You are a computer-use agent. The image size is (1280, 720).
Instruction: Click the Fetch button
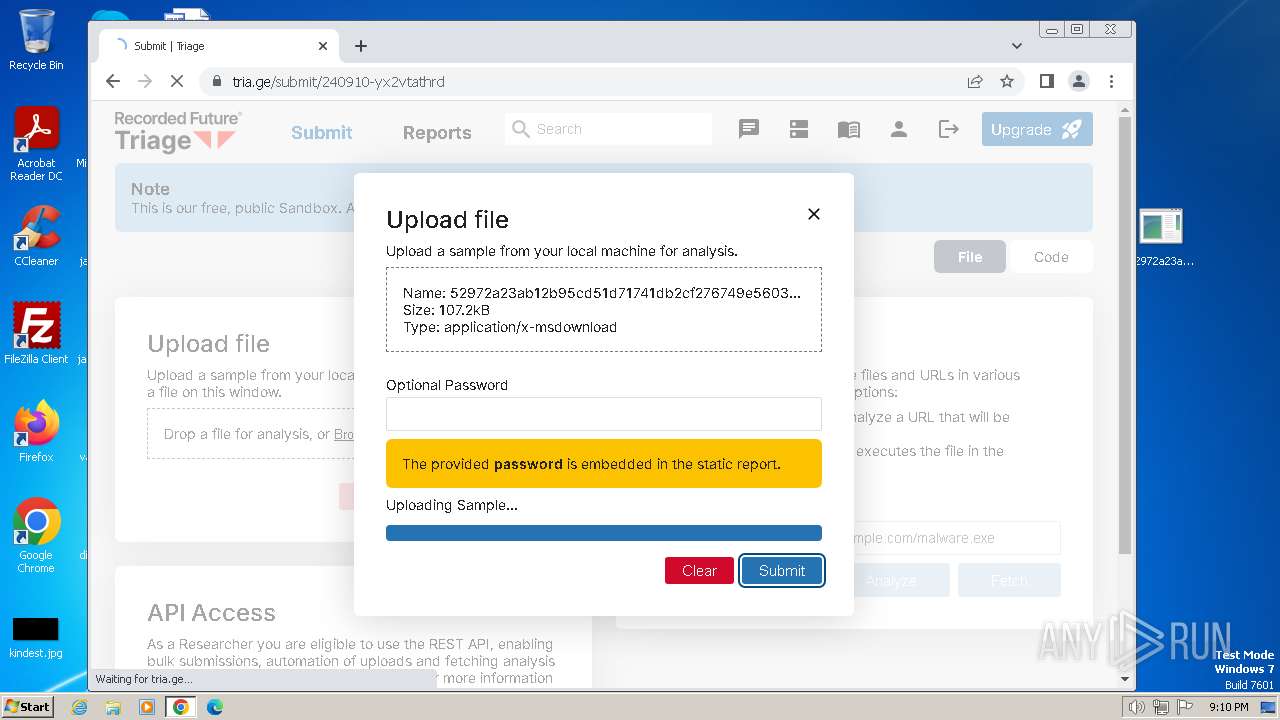click(x=1009, y=580)
